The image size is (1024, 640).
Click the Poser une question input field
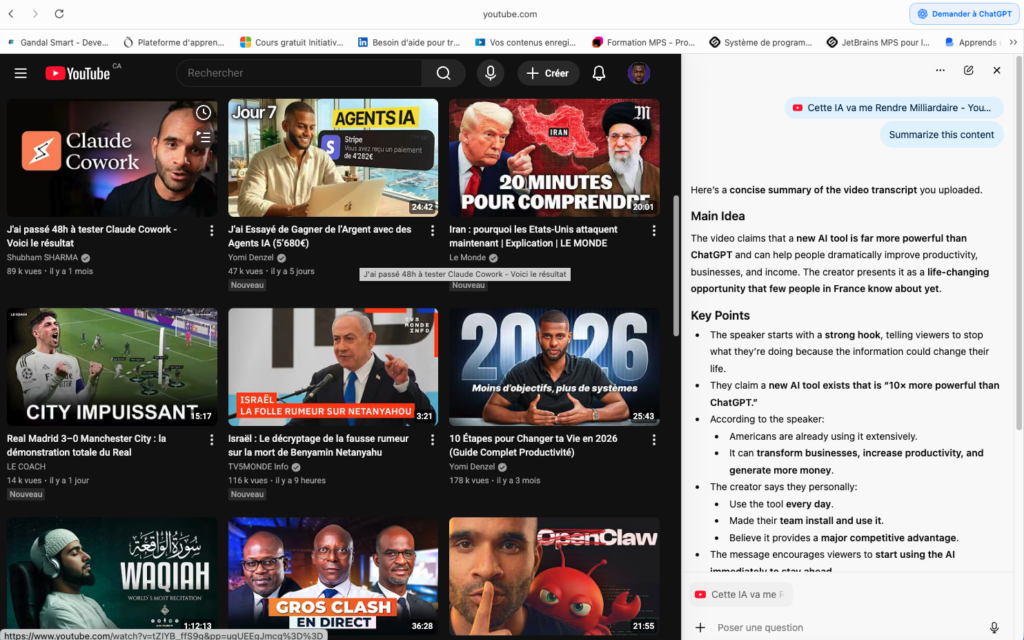click(x=840, y=627)
